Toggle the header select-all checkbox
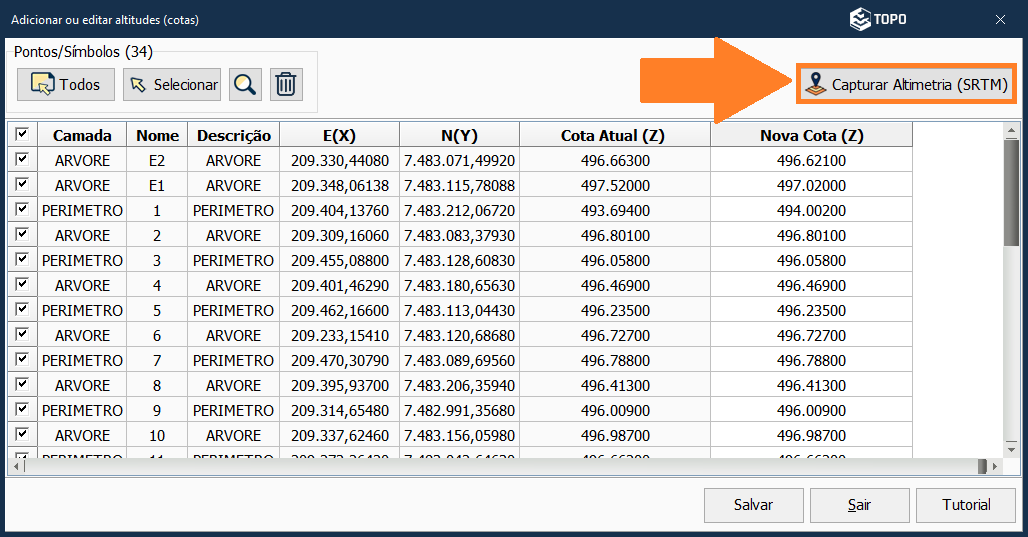 (x=21, y=135)
